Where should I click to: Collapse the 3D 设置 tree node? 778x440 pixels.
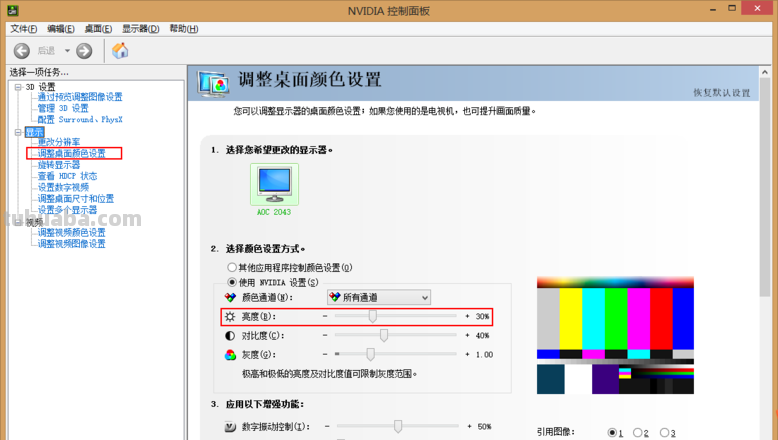(x=17, y=87)
